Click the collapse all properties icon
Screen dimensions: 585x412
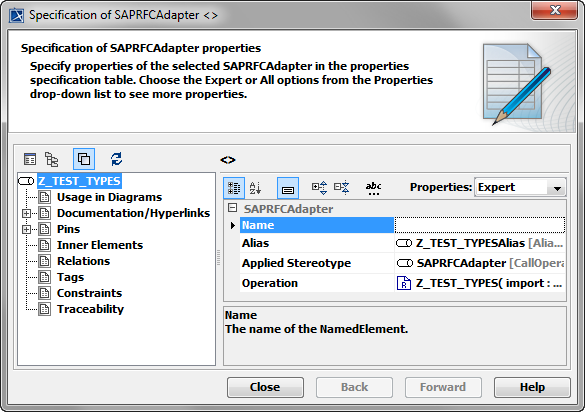pos(341,188)
